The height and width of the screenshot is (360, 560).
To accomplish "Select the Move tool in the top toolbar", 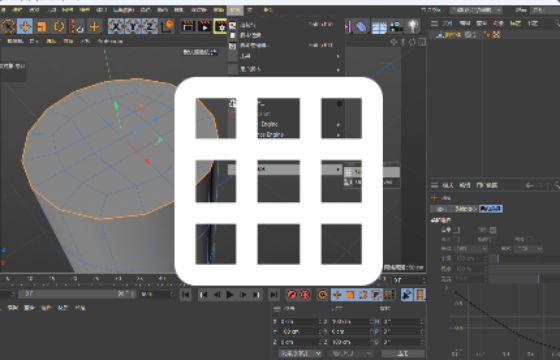I will coord(25,26).
